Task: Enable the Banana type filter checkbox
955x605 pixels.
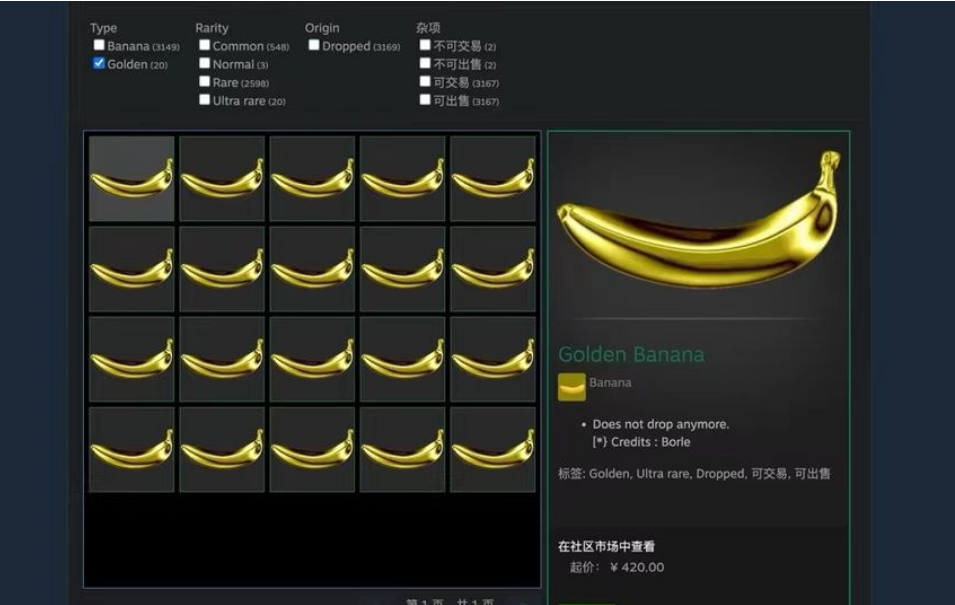Action: (x=99, y=45)
